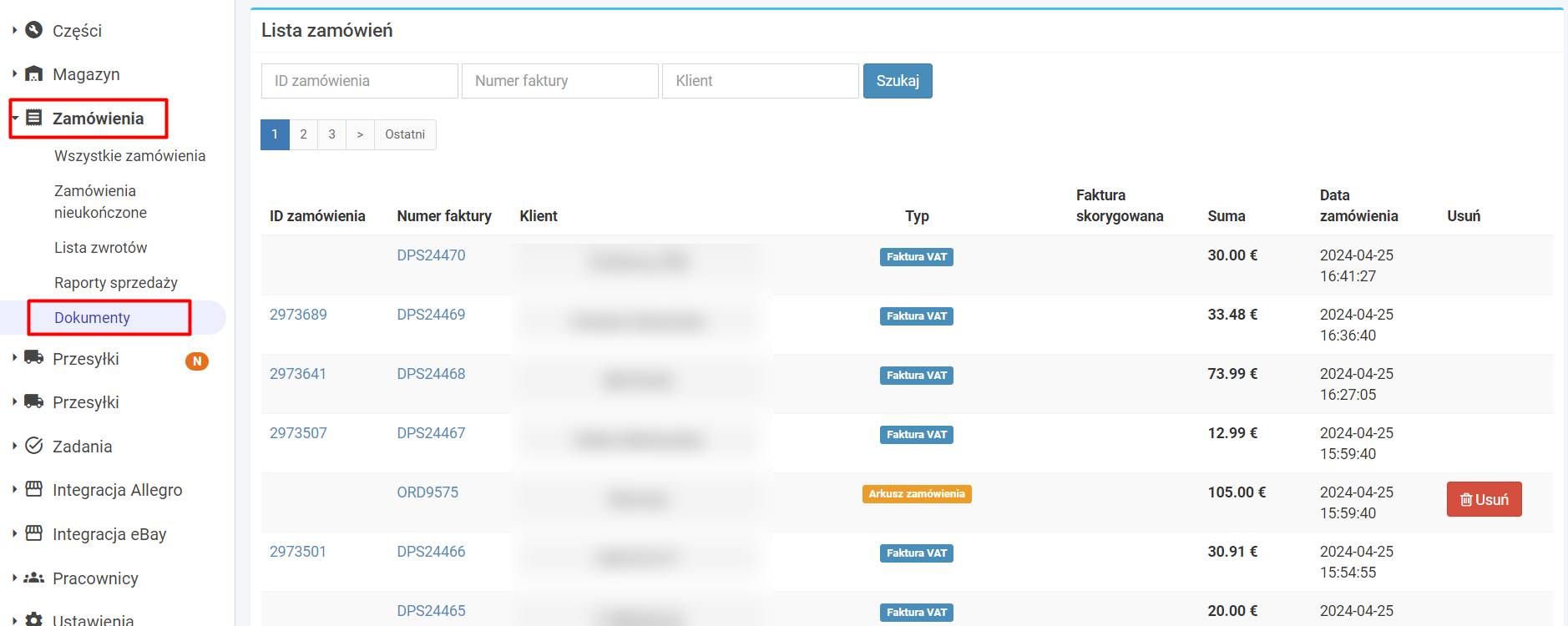The height and width of the screenshot is (626, 1568).
Task: Open Lista zwrotów submenu item
Action: click(x=100, y=248)
